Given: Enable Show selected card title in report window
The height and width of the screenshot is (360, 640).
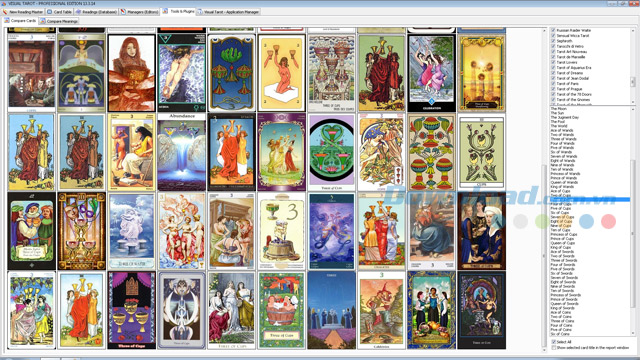Looking at the screenshot, I should [x=554, y=348].
